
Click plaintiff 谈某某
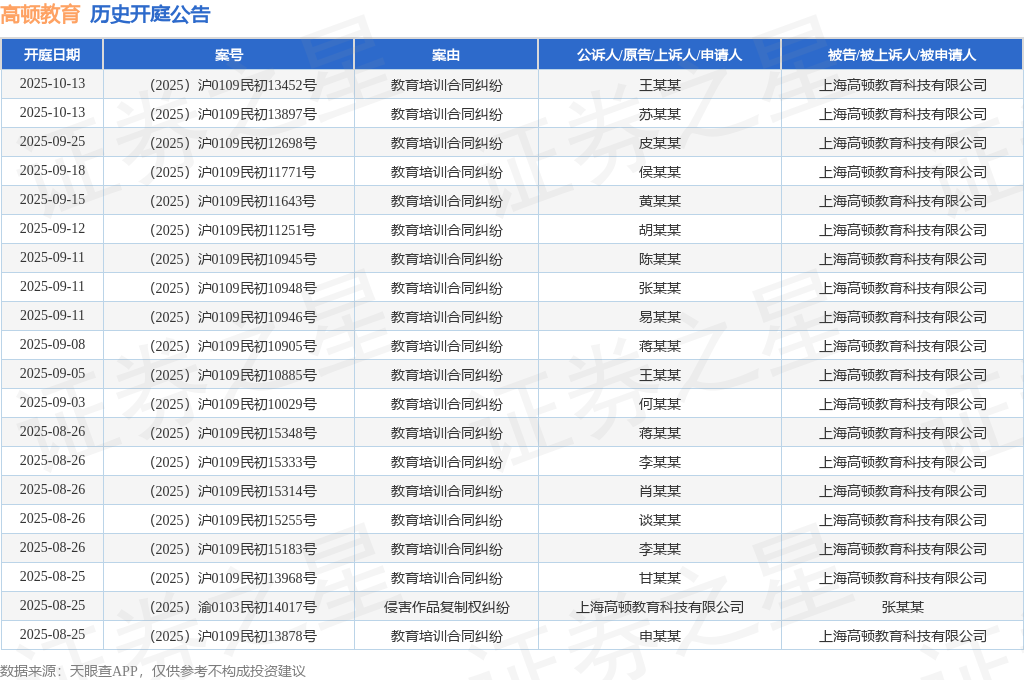click(660, 521)
